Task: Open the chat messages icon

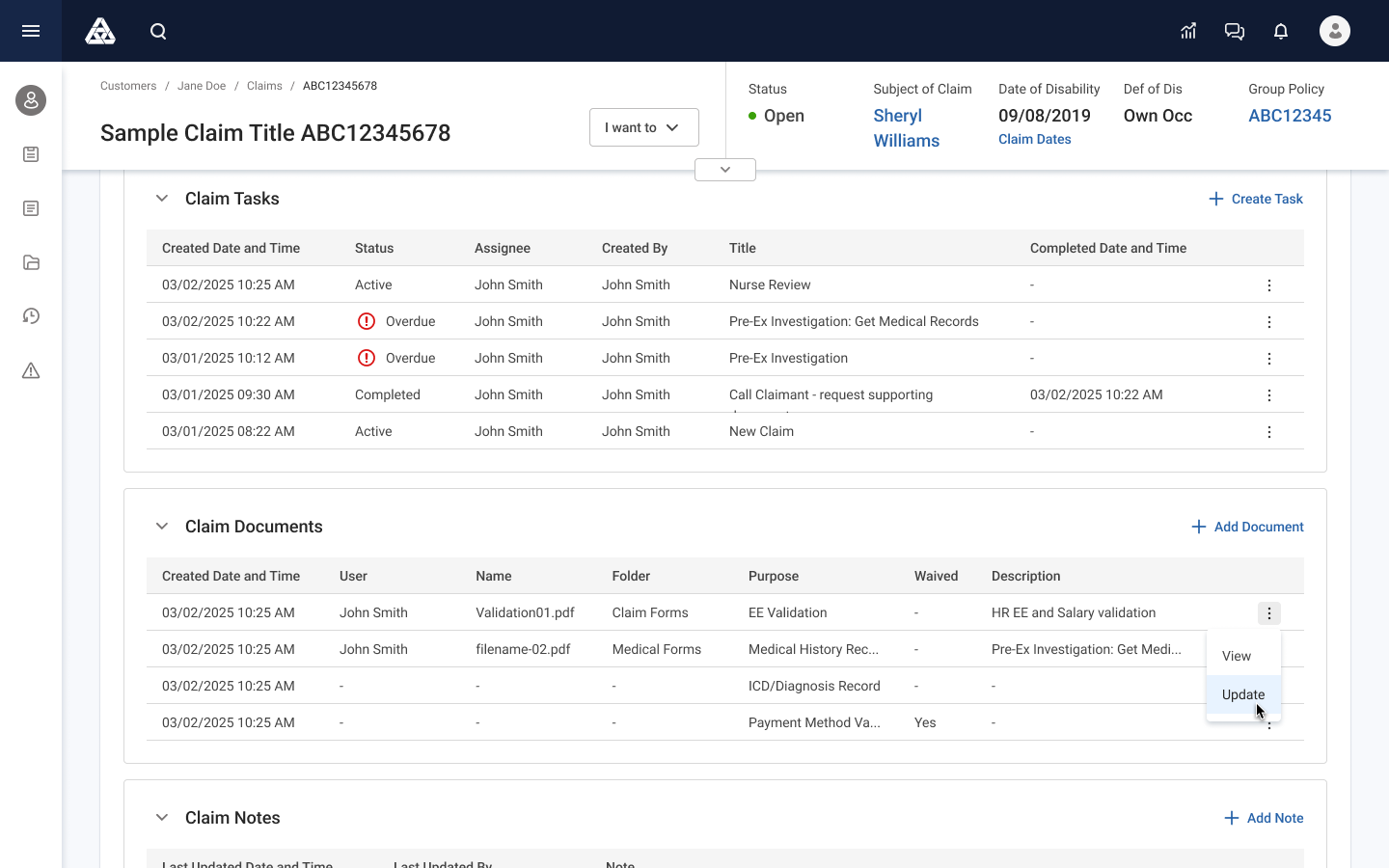Action: pyautogui.click(x=1235, y=31)
